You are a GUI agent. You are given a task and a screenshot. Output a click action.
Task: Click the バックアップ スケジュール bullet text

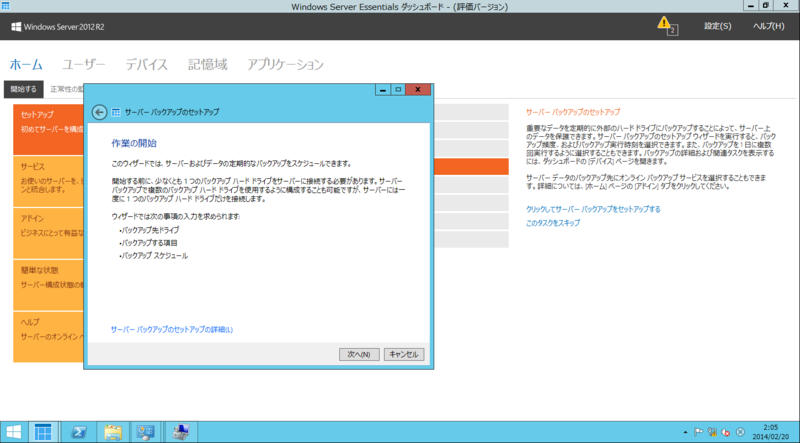pyautogui.click(x=154, y=256)
